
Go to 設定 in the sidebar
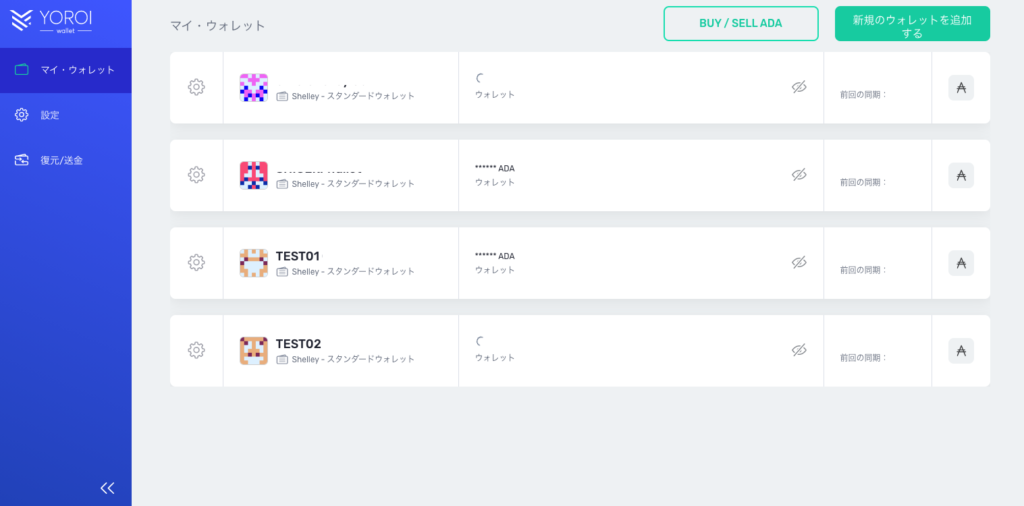coord(50,115)
